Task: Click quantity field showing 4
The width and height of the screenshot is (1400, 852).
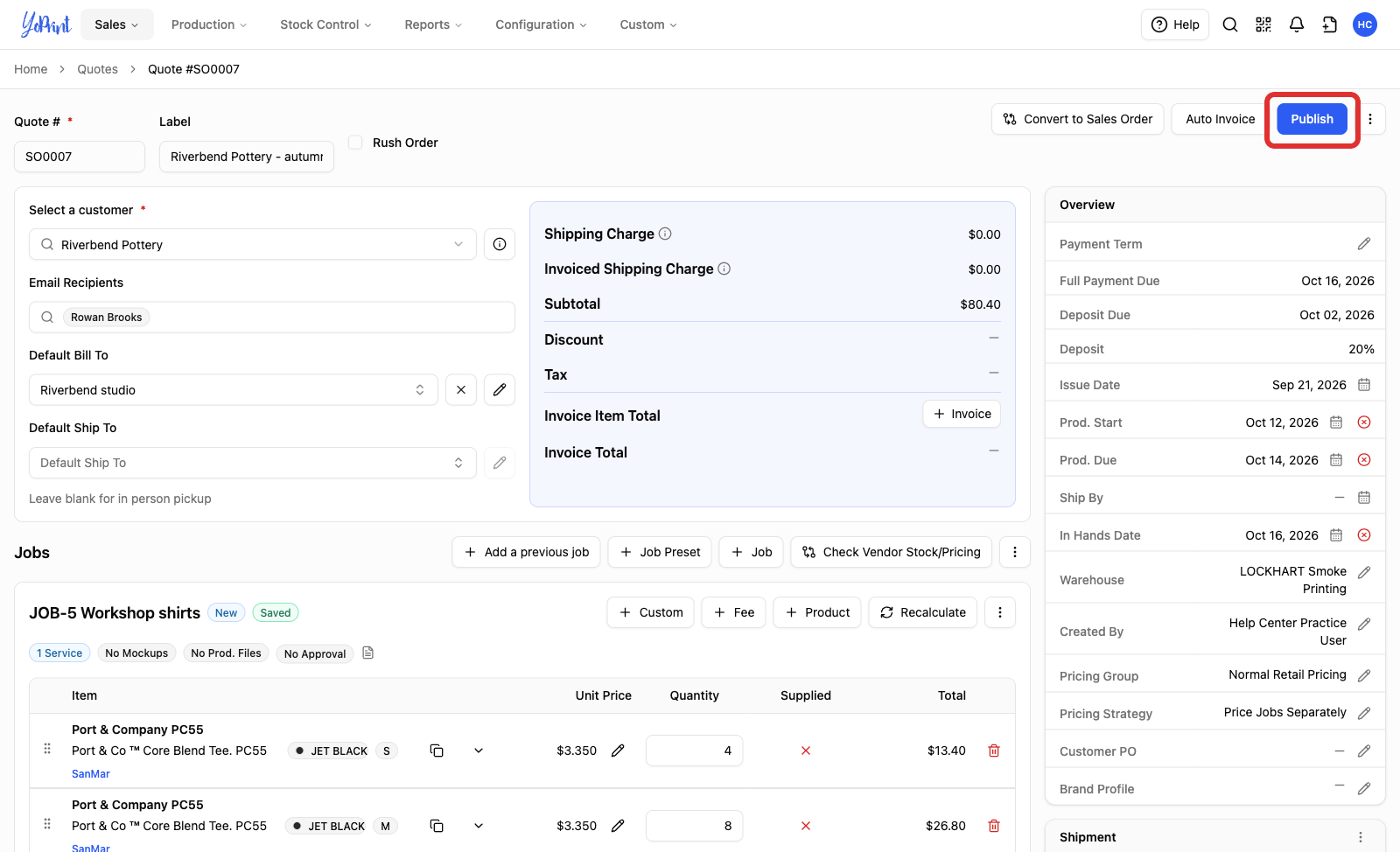Action: [695, 751]
